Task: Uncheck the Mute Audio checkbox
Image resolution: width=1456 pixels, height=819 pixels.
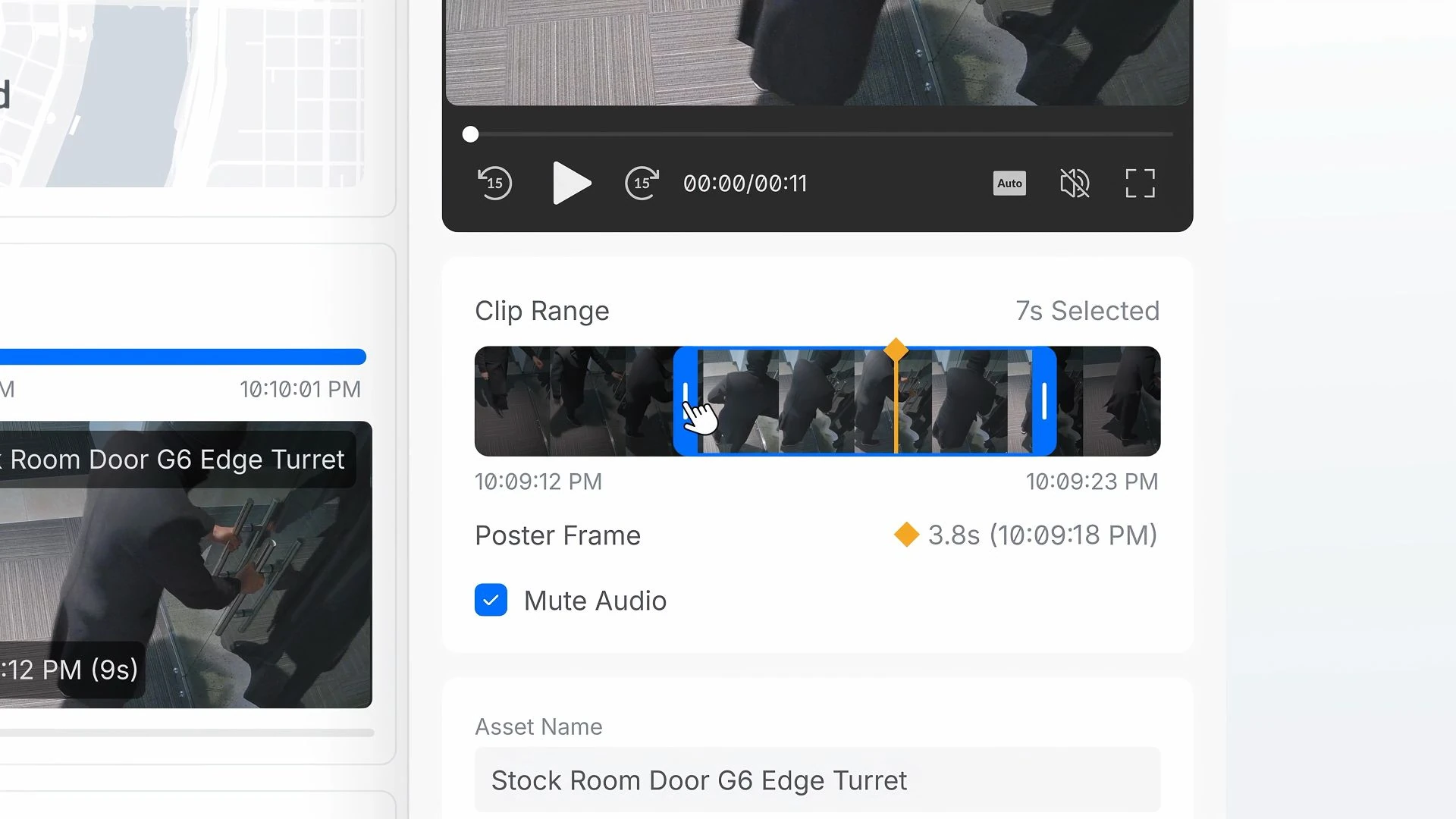Action: [x=491, y=600]
